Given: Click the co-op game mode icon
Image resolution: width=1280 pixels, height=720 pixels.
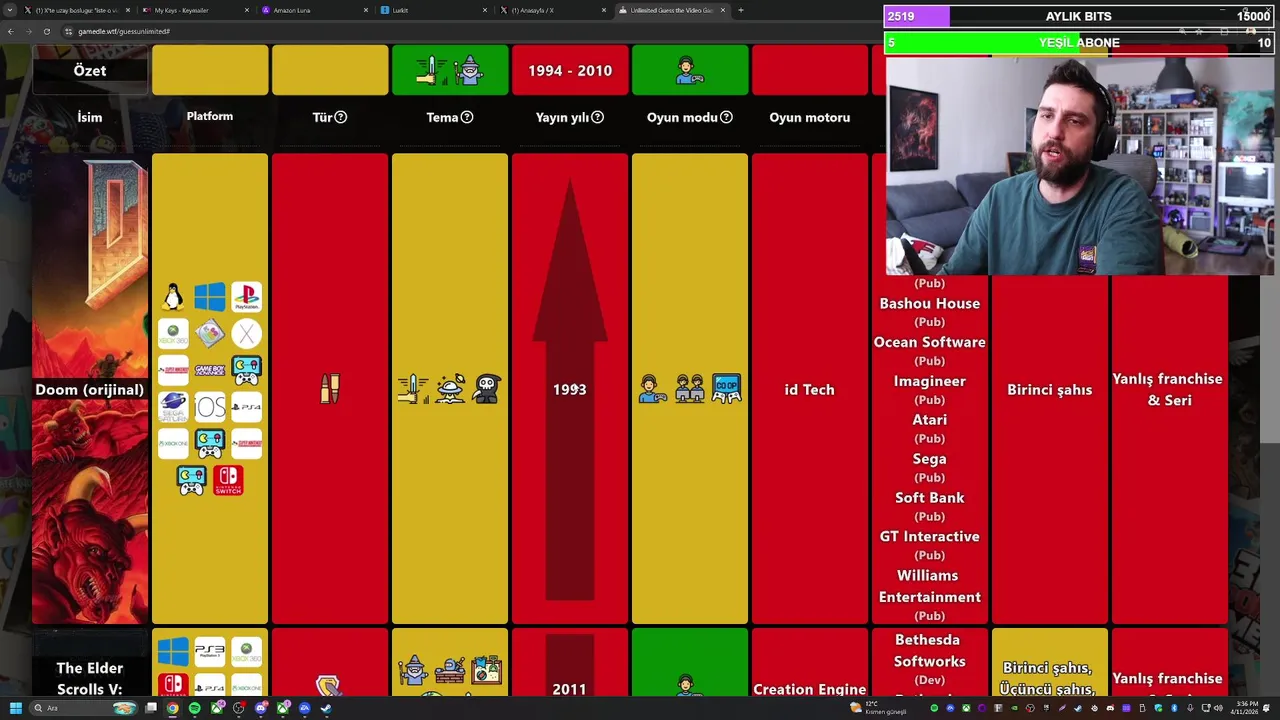Looking at the screenshot, I should [x=726, y=389].
